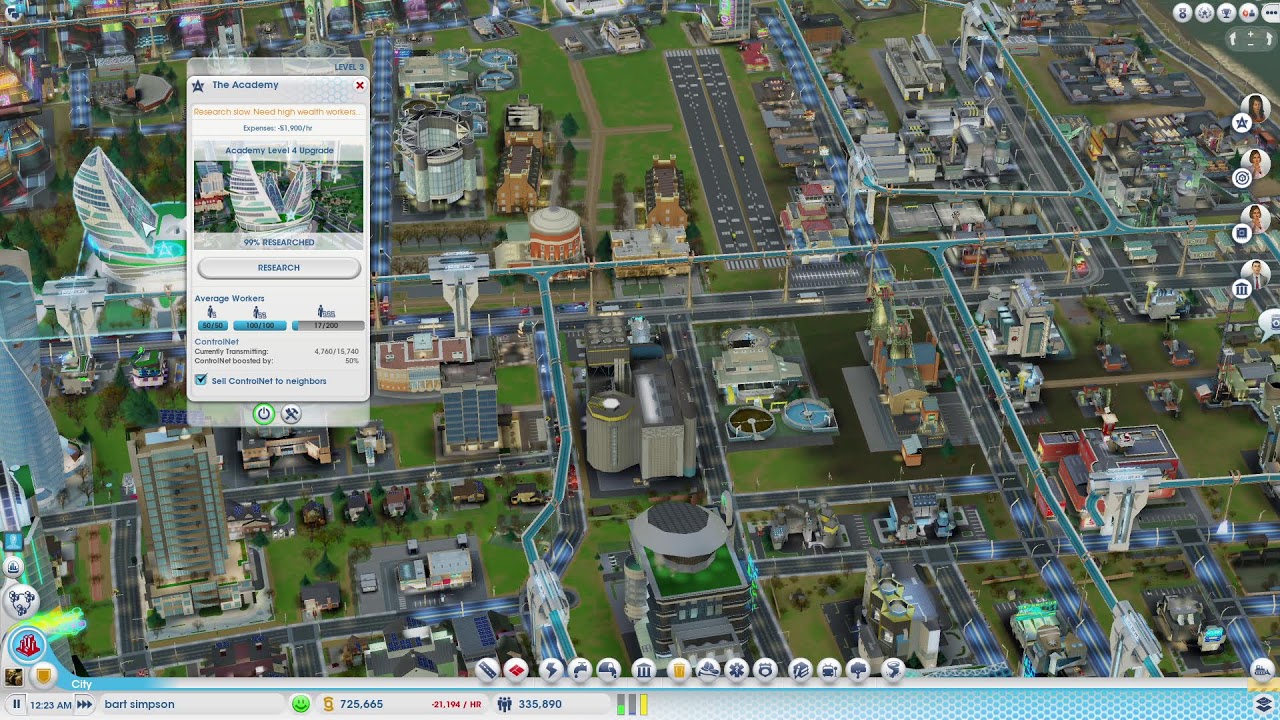Viewport: 1280px width, 720px height.
Task: Click the medium wealth 100/100 workers bar
Action: tap(260, 326)
